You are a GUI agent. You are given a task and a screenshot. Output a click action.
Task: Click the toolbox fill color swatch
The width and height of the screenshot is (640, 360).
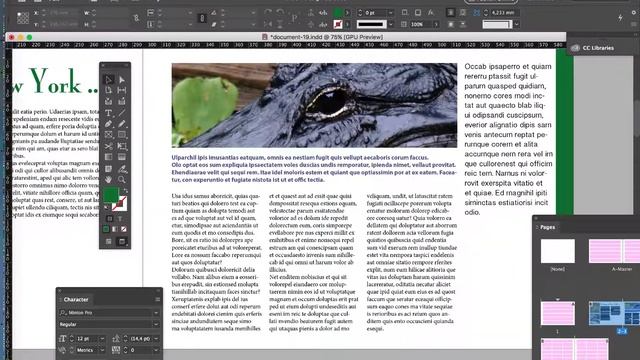[111, 195]
